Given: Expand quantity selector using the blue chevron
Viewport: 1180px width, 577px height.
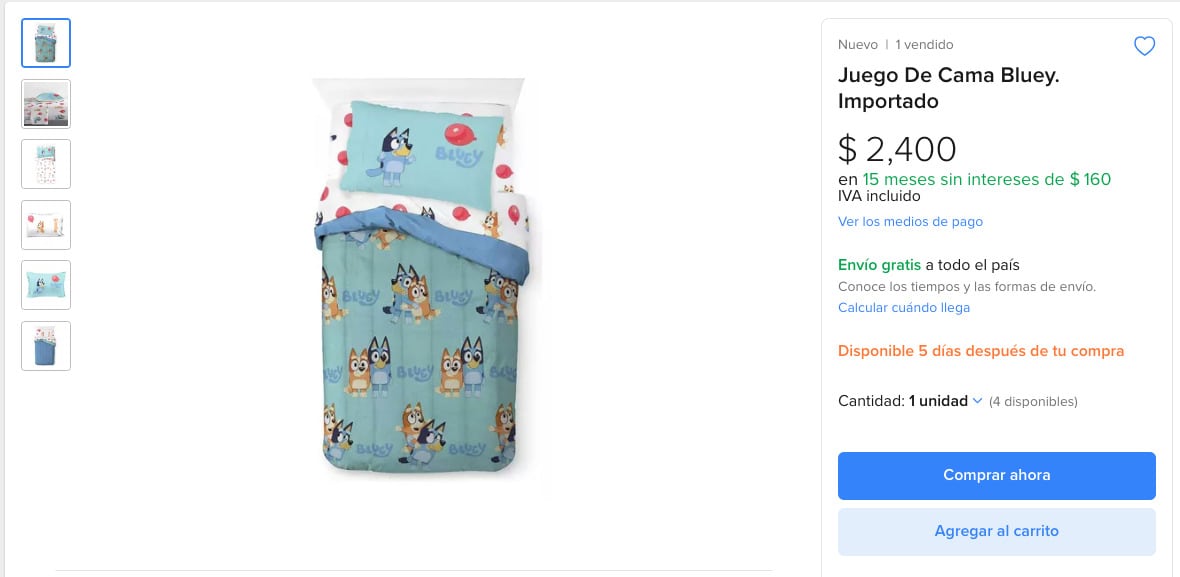Looking at the screenshot, I should coord(977,401).
